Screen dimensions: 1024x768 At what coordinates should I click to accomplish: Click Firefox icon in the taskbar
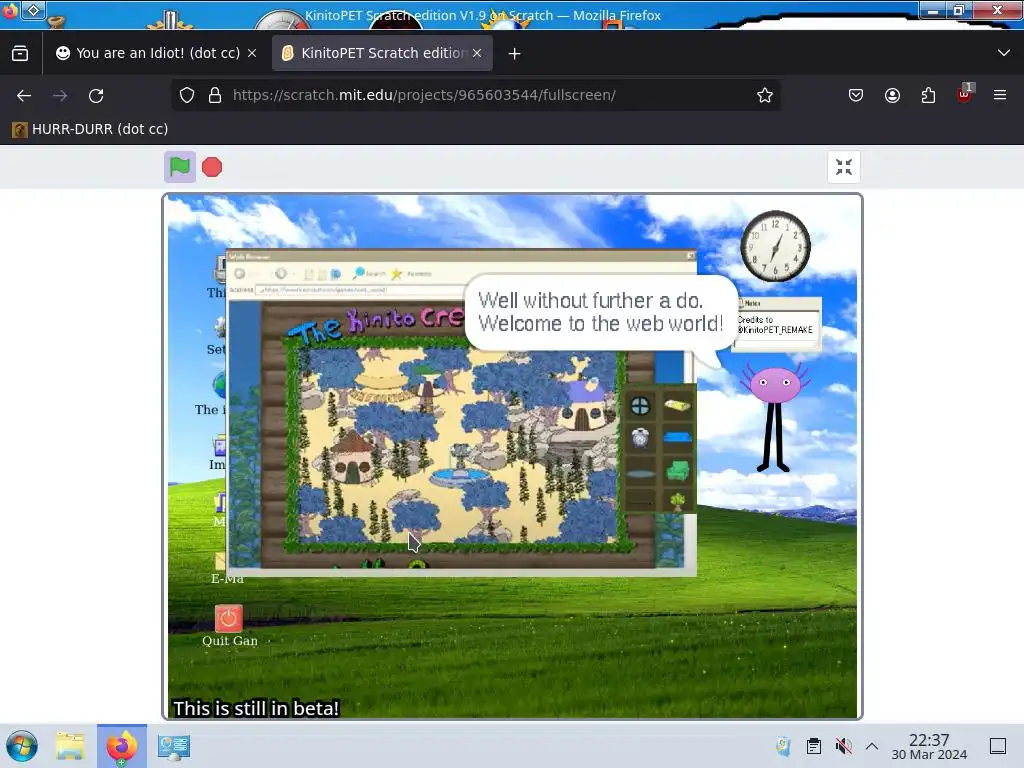coord(122,746)
